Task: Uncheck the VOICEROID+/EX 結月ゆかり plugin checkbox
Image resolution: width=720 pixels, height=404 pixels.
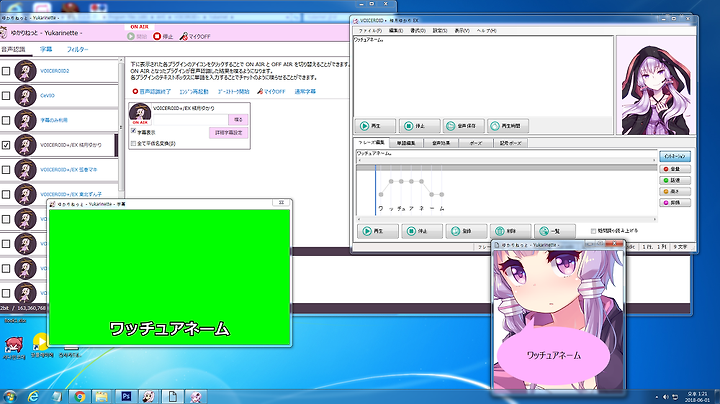Action: click(6, 145)
